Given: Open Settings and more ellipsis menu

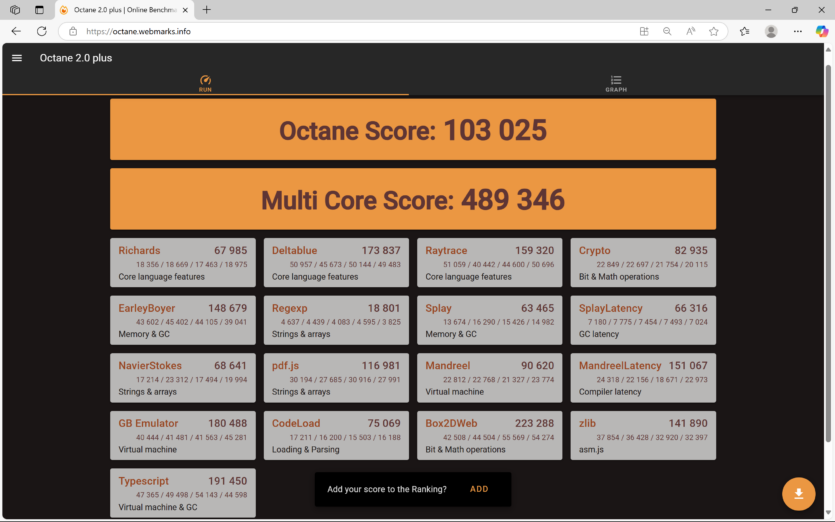Looking at the screenshot, I should 797,31.
